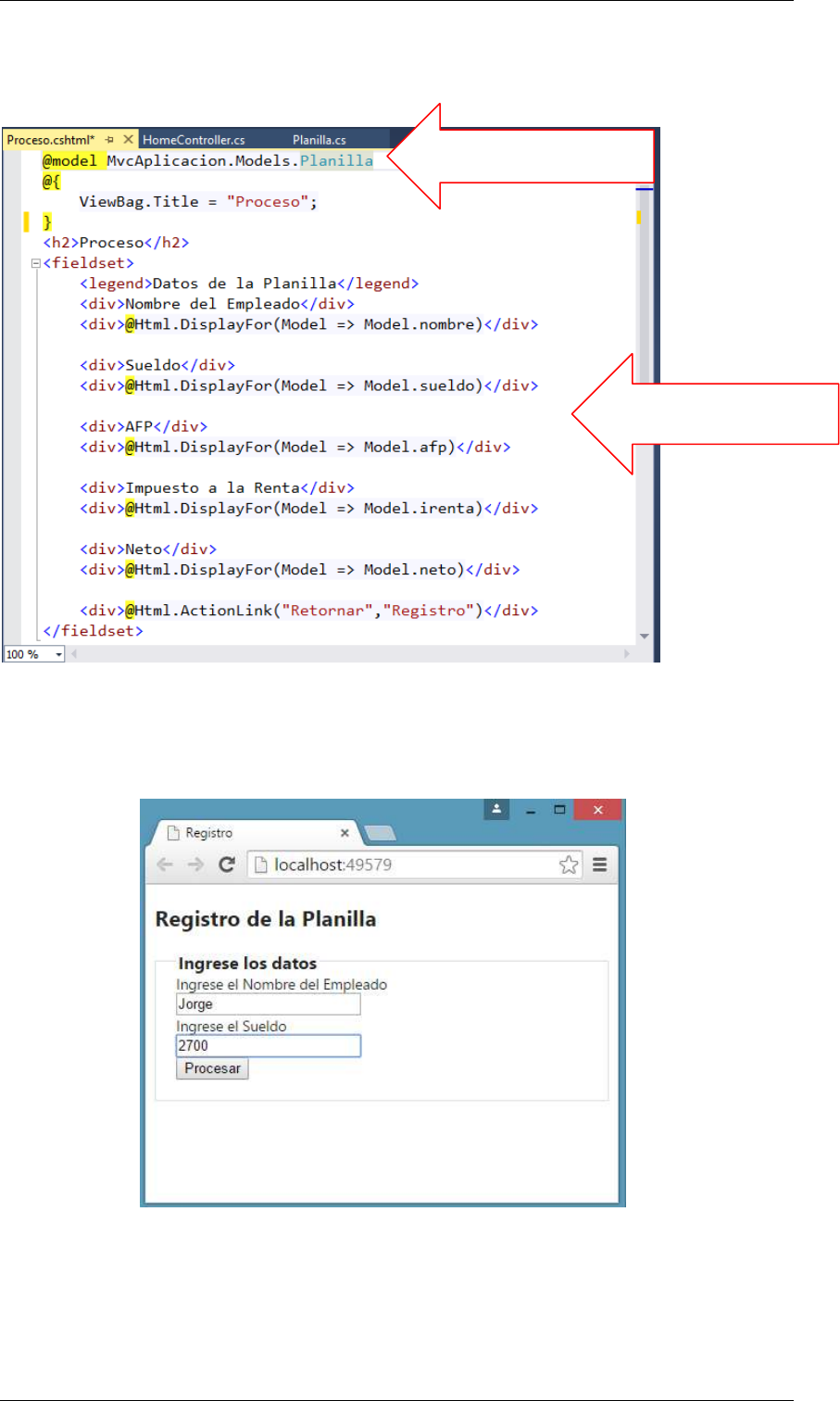Go forward in the browser
Image resolution: width=840 pixels, height=1401 pixels.
195,865
